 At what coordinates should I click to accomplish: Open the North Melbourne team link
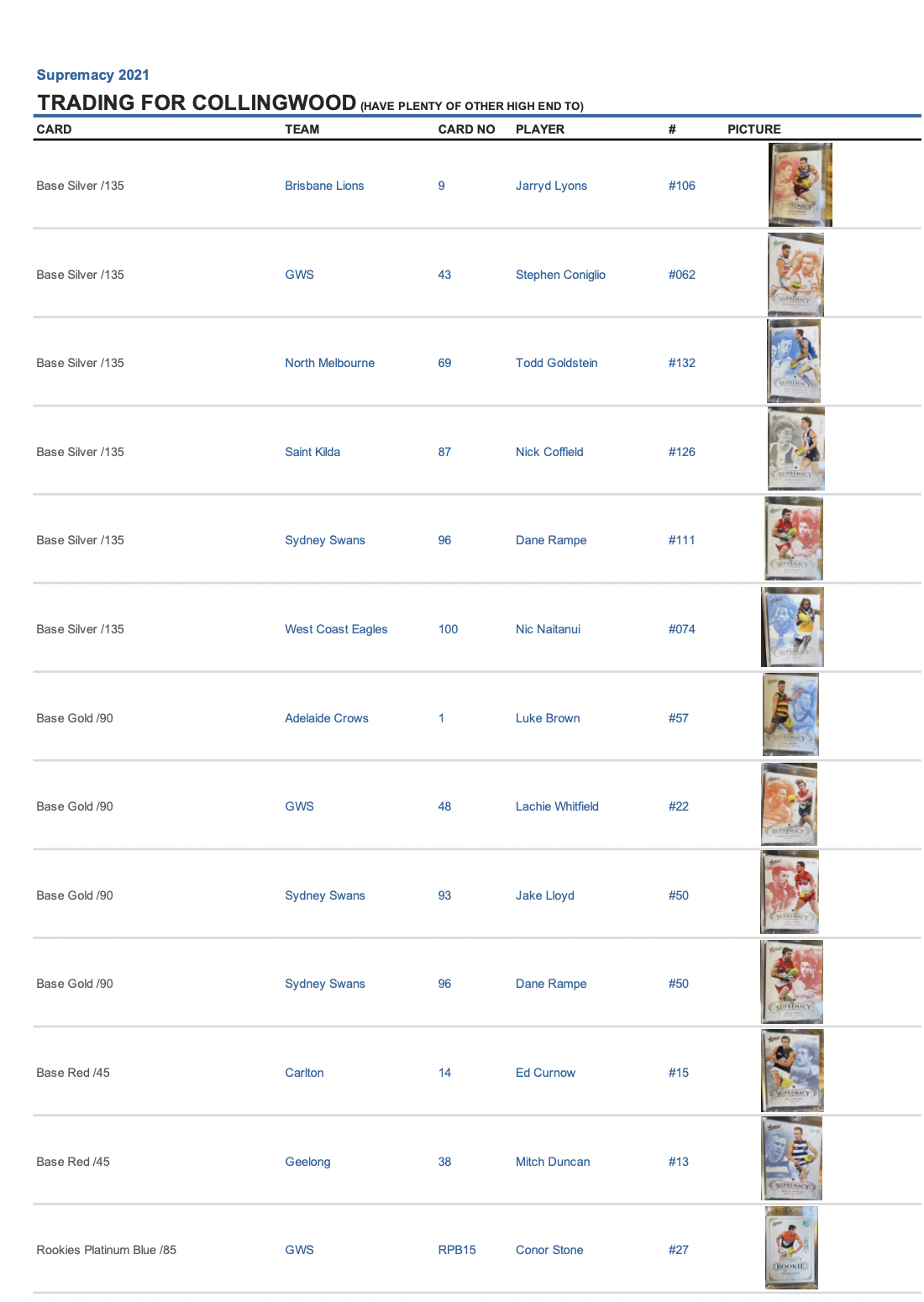329,363
